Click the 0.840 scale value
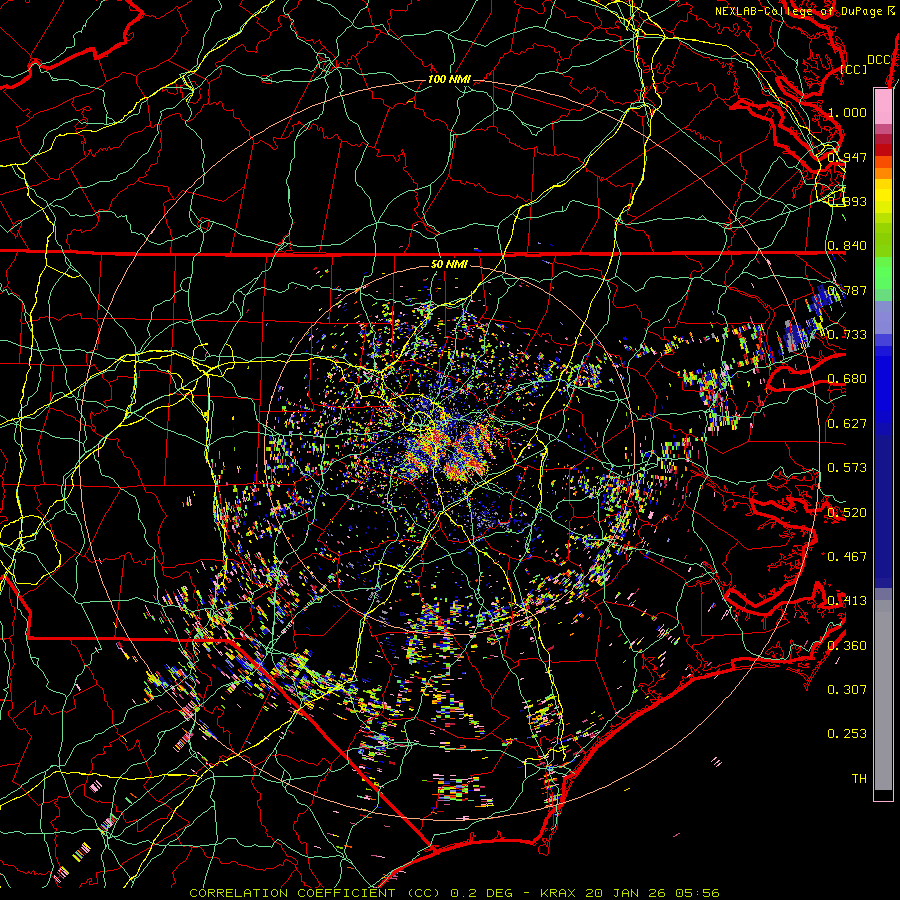Image resolution: width=900 pixels, height=900 pixels. (x=847, y=246)
